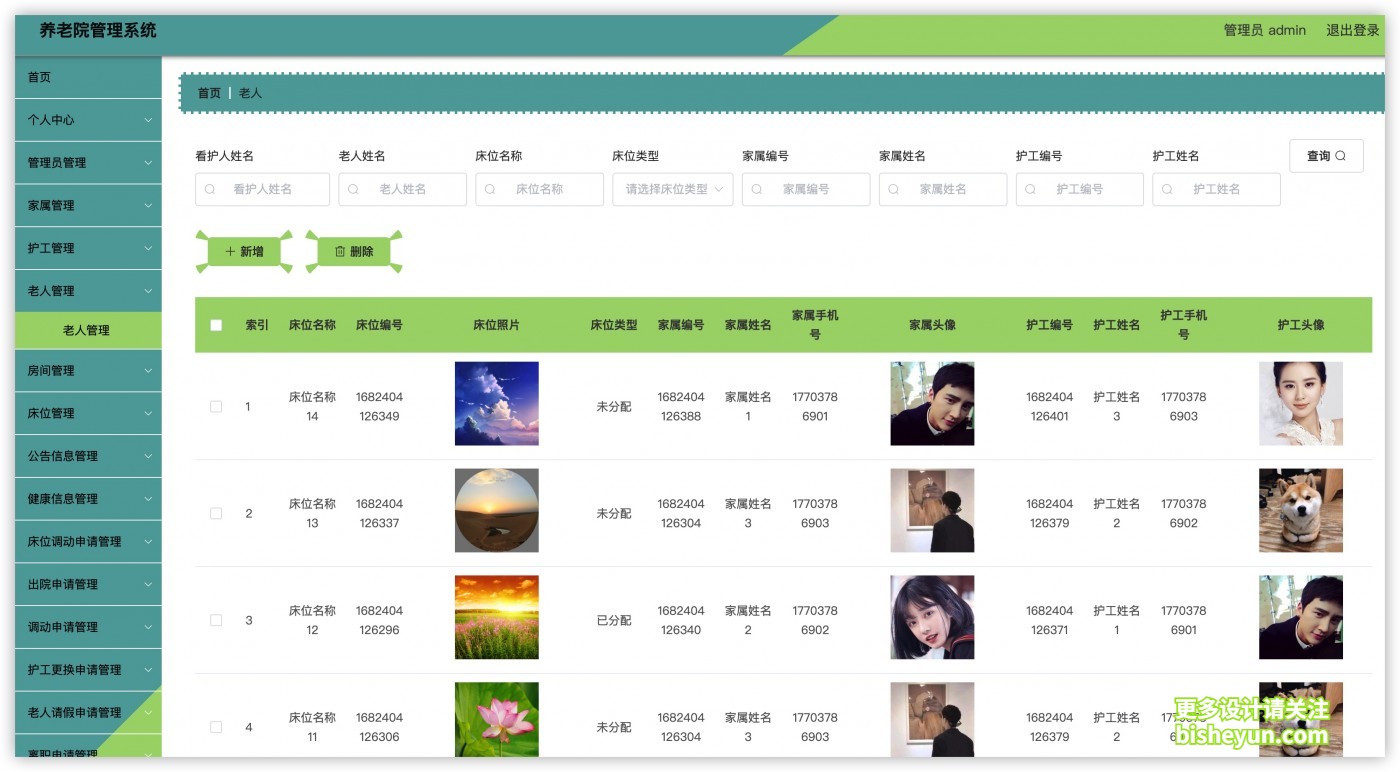The height and width of the screenshot is (772, 1400).
Task: Open 家属头像 photo in row 1
Action: 932,404
